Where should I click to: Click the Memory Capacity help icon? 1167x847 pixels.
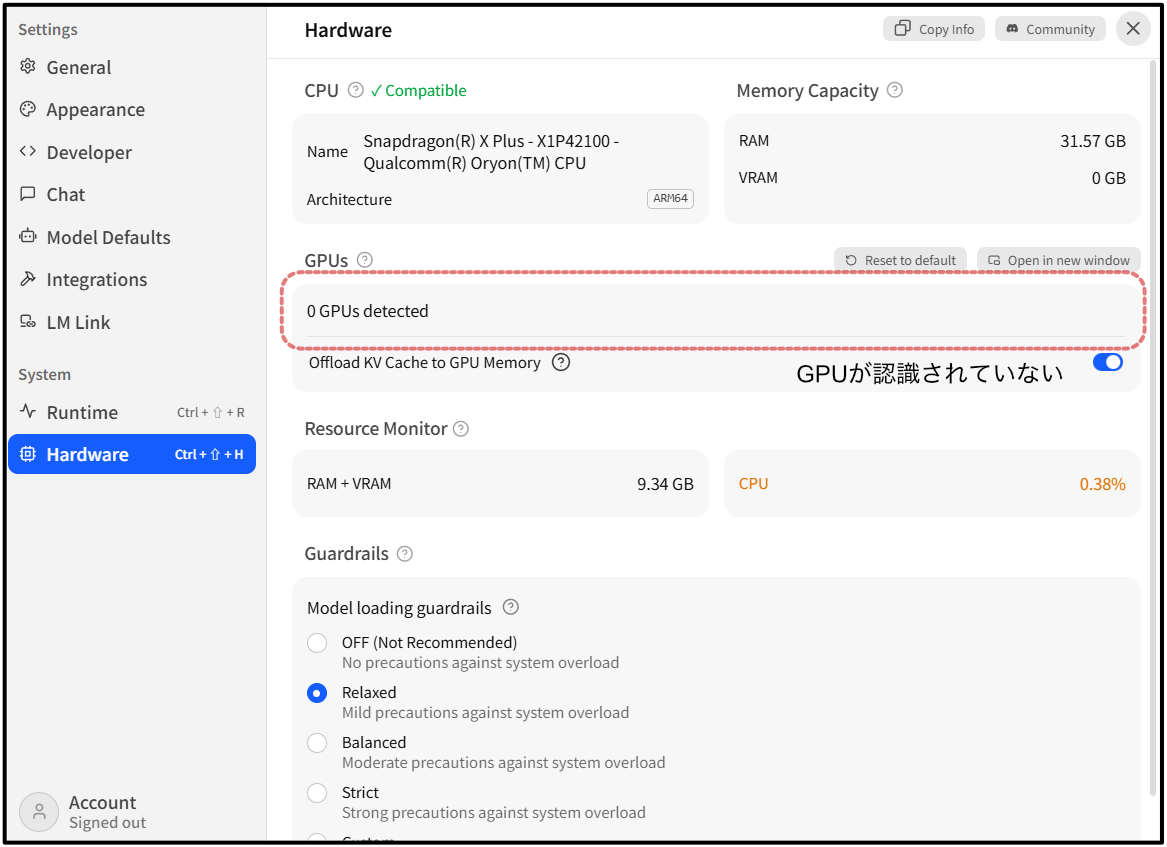tap(895, 90)
